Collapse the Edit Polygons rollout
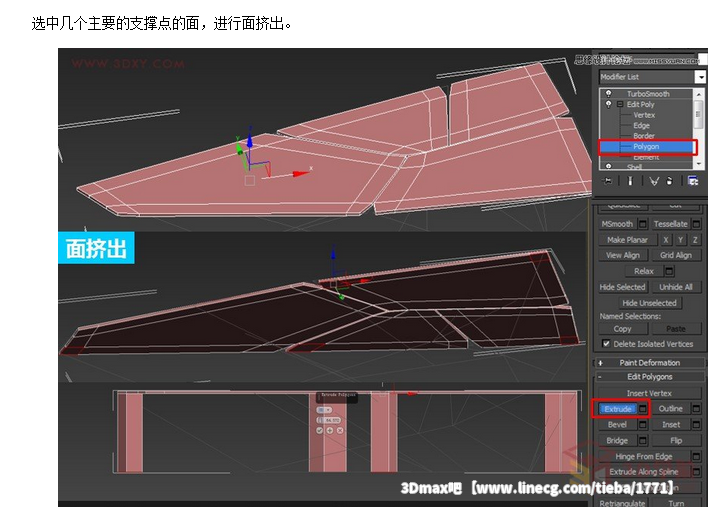Image resolution: width=713 pixels, height=507 pixels. tap(649, 376)
